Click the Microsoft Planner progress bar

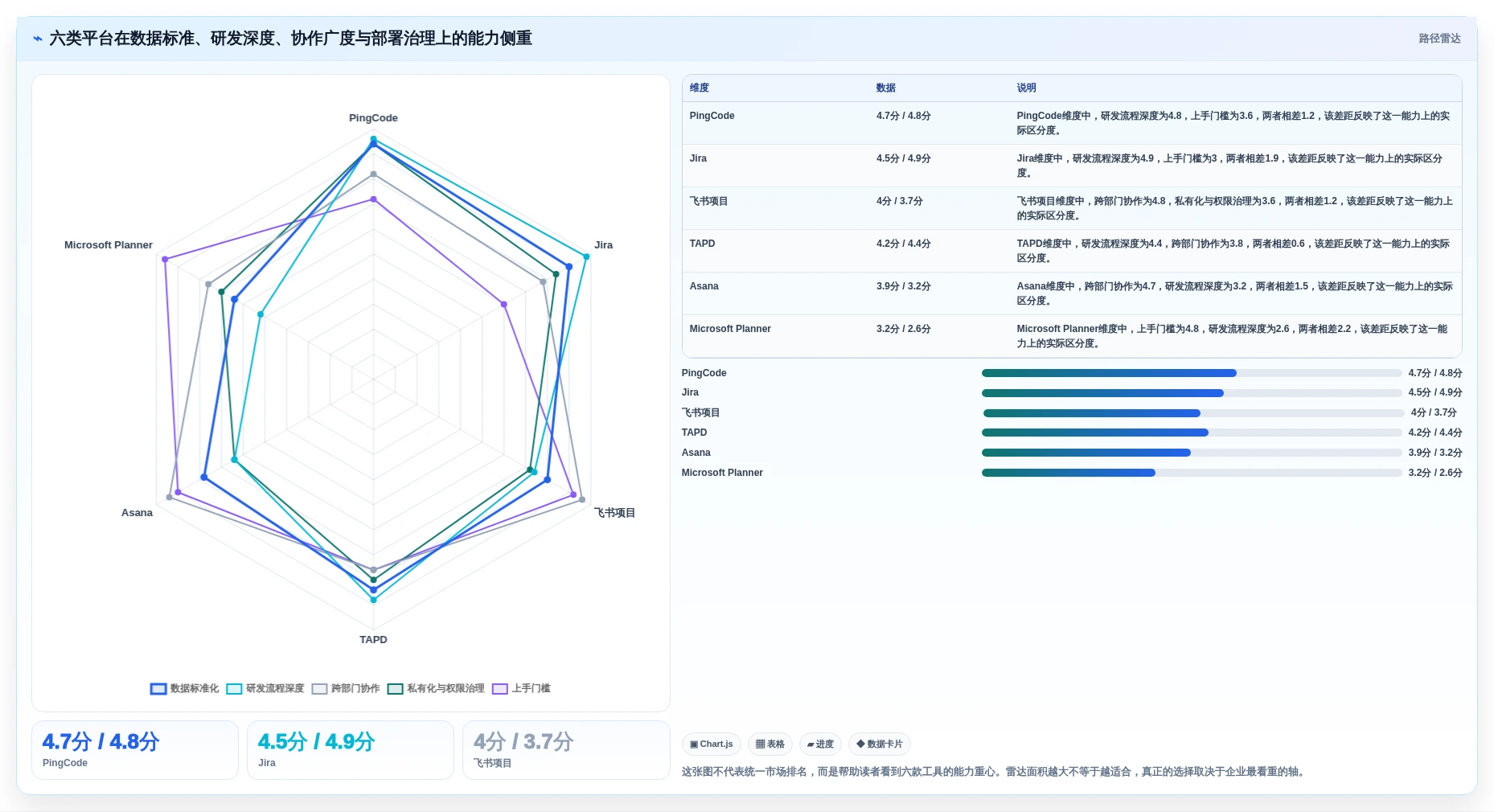point(1192,473)
